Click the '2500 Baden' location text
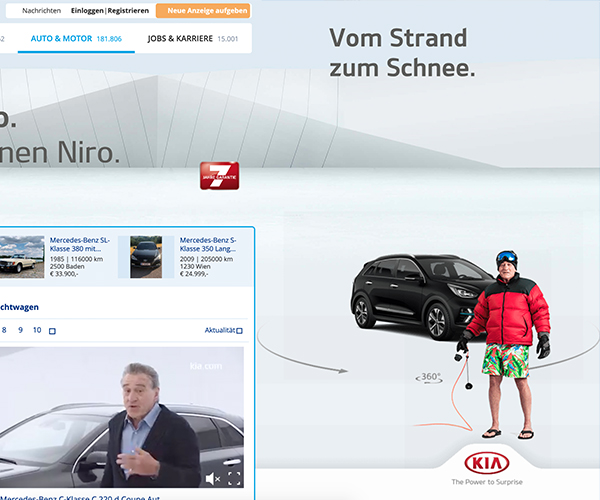 point(67,266)
